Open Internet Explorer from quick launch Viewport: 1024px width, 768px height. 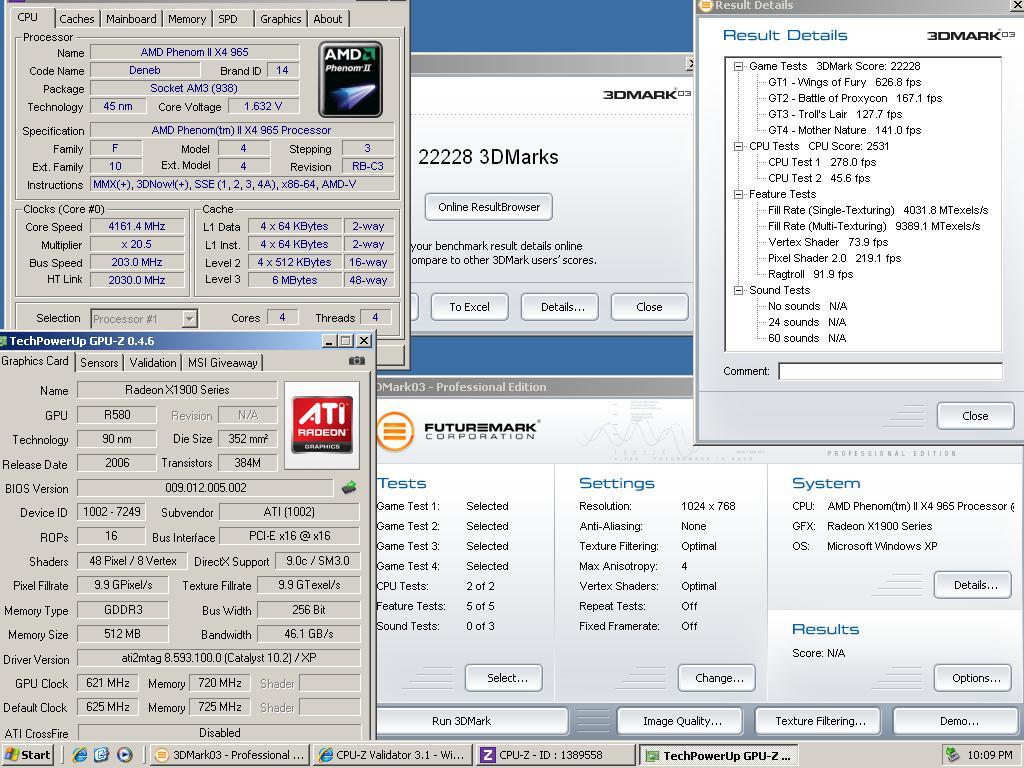pyautogui.click(x=80, y=755)
